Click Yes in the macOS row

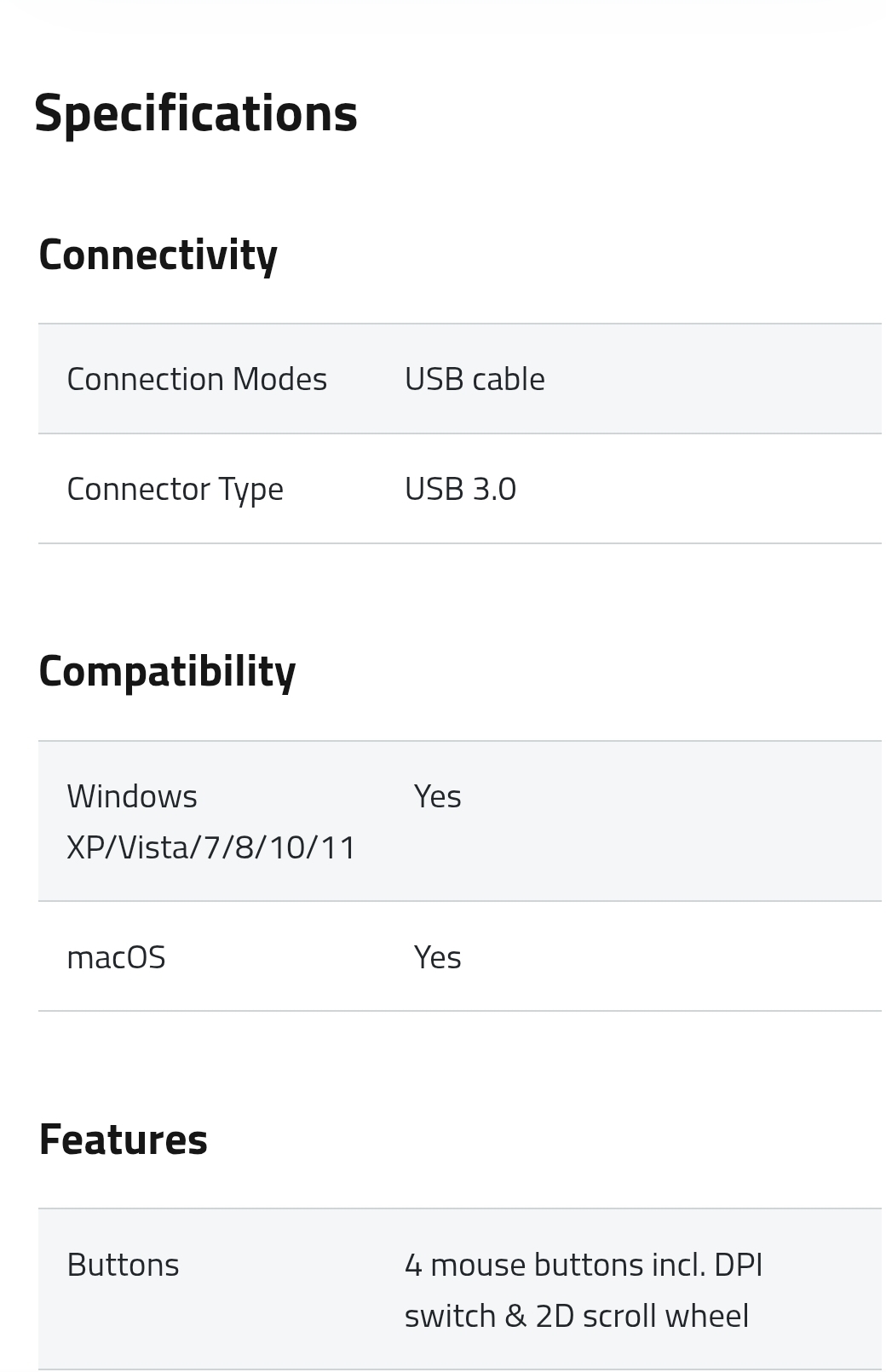[x=437, y=957]
